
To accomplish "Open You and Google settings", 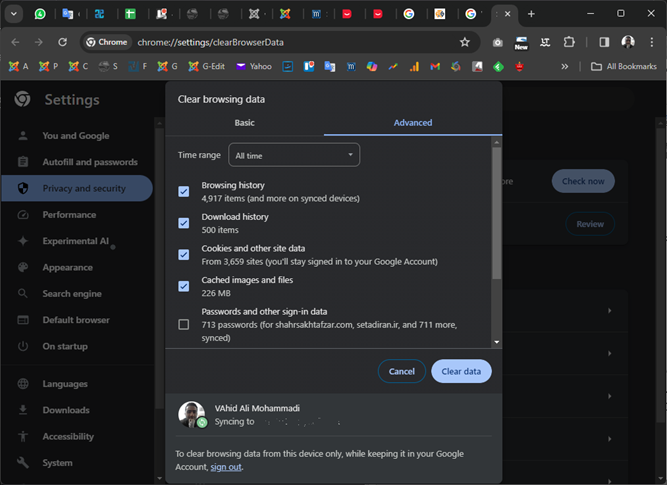I will (x=77, y=136).
